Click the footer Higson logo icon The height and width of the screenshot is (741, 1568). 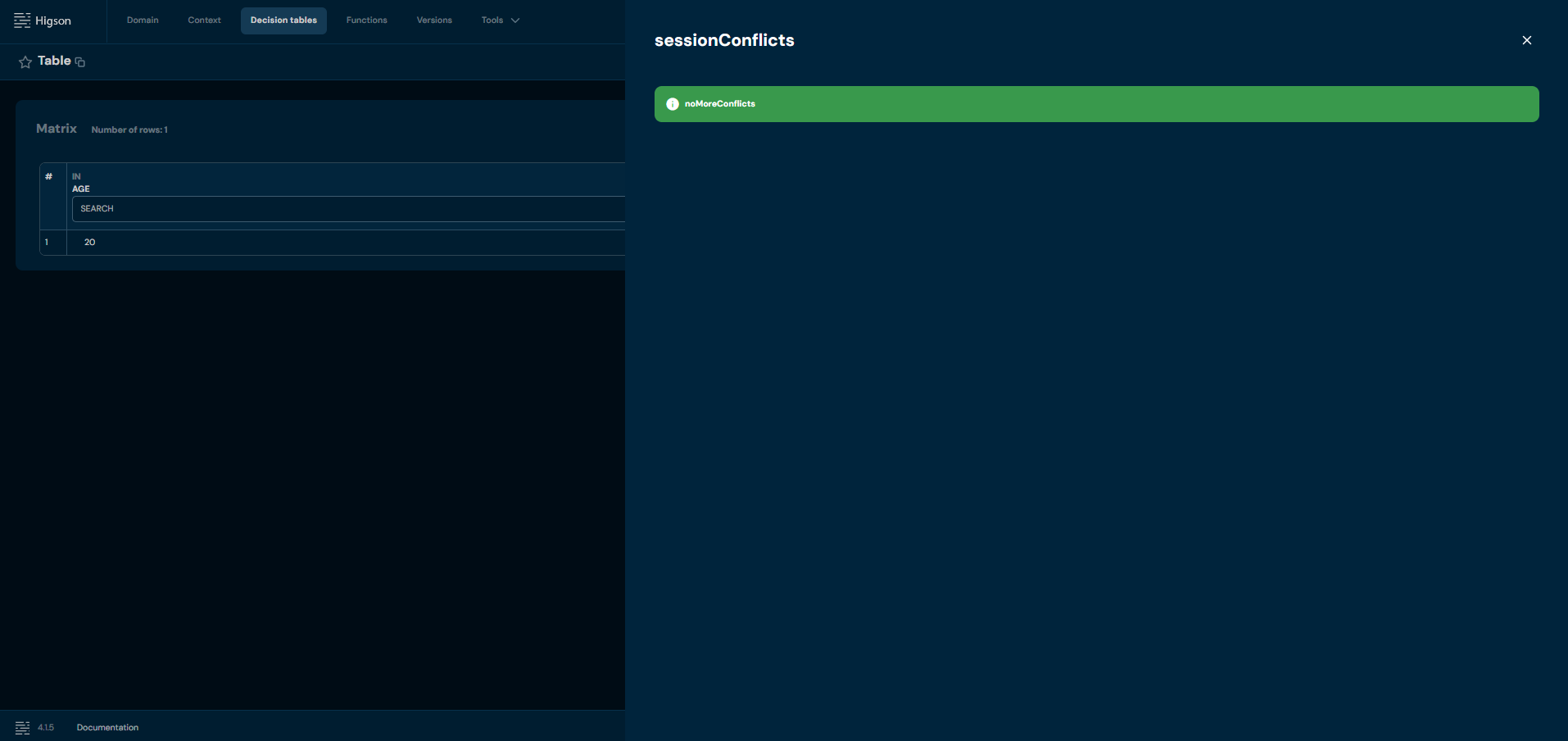(22, 728)
